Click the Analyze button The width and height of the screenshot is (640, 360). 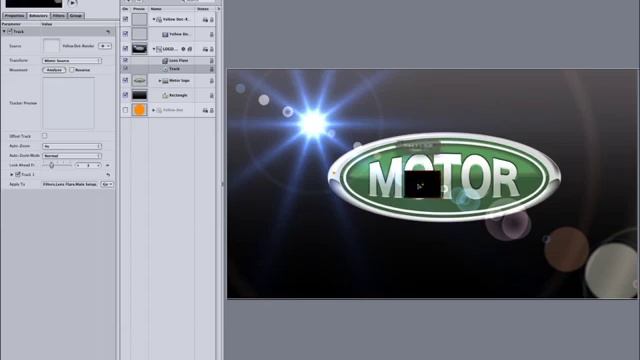pyautogui.click(x=54, y=70)
